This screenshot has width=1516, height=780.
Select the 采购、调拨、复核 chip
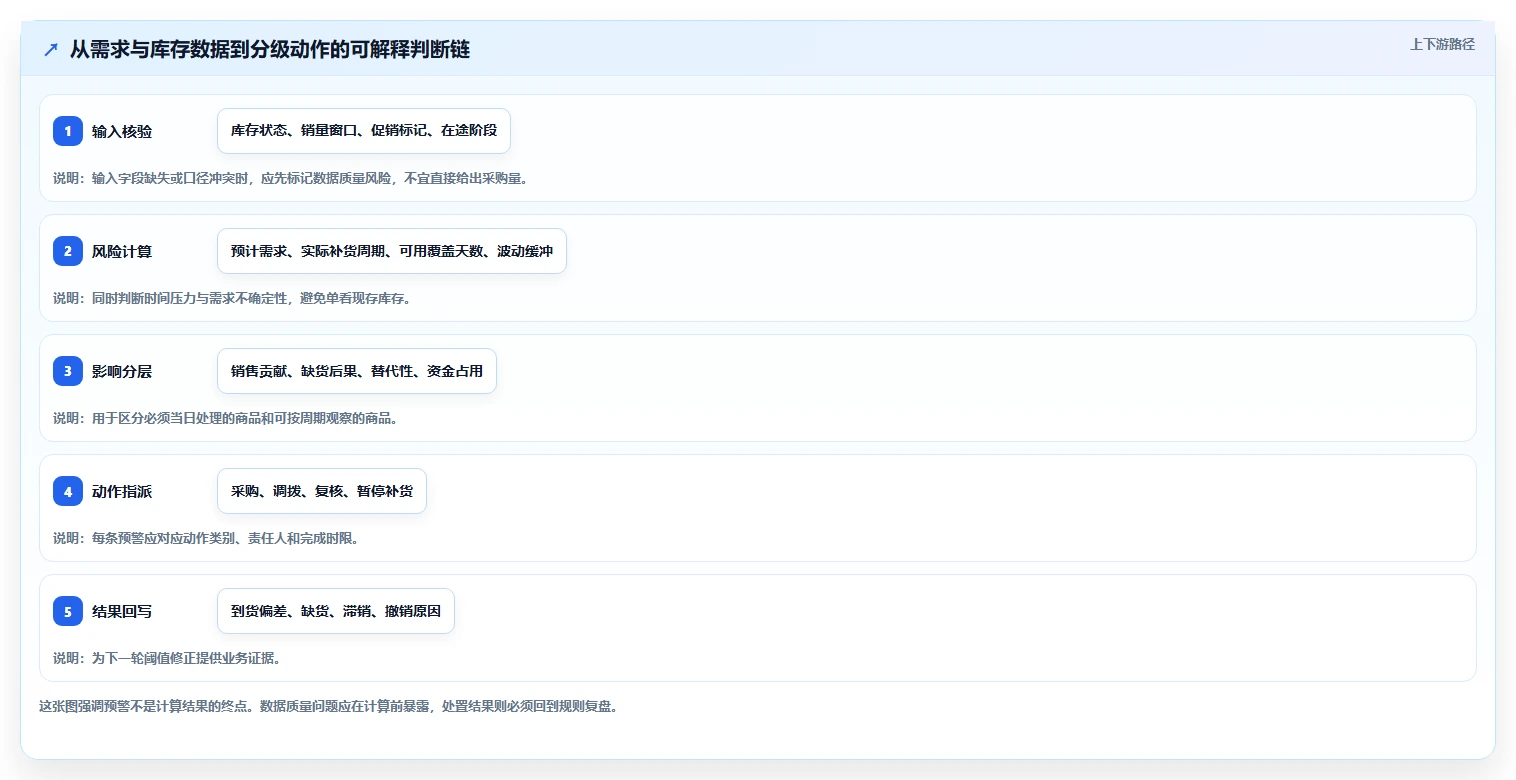coord(322,491)
